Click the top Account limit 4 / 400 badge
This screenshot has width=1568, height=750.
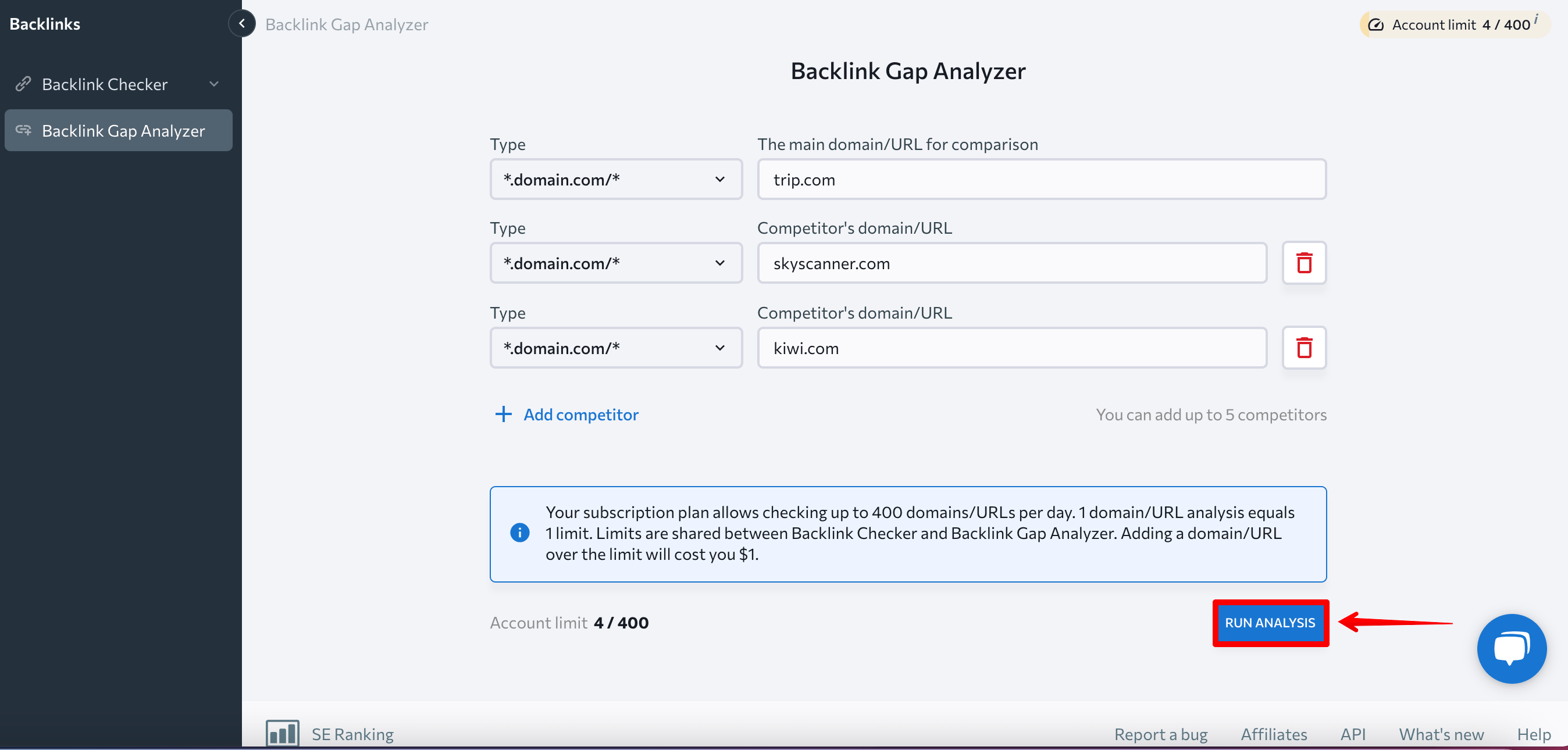(1455, 24)
